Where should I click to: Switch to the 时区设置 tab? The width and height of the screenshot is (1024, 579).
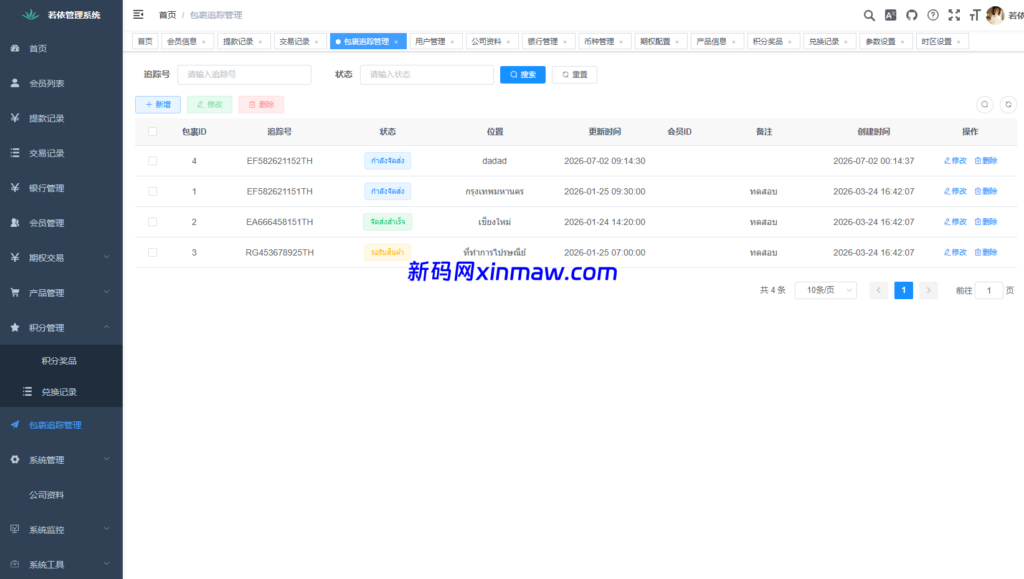[x=936, y=41]
